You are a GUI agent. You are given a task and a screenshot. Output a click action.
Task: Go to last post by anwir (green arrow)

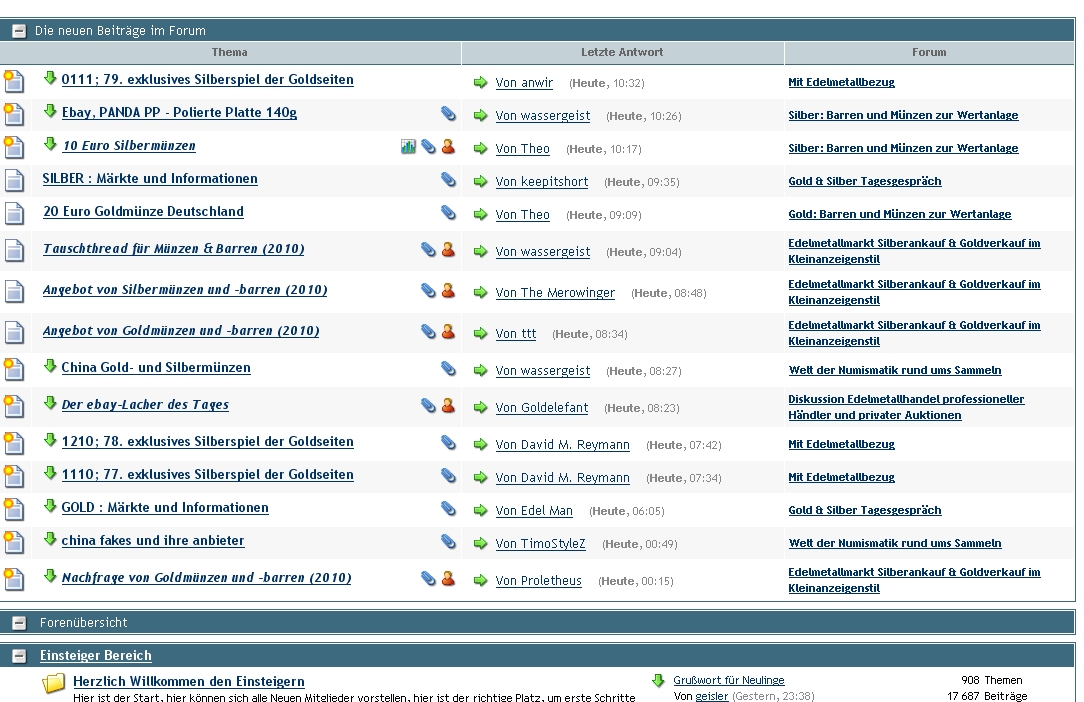[480, 83]
